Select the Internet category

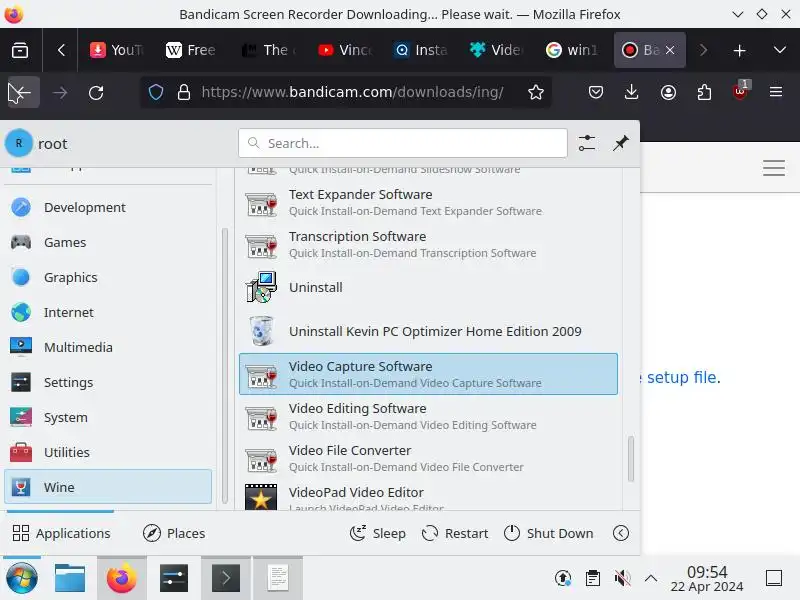[108, 312]
